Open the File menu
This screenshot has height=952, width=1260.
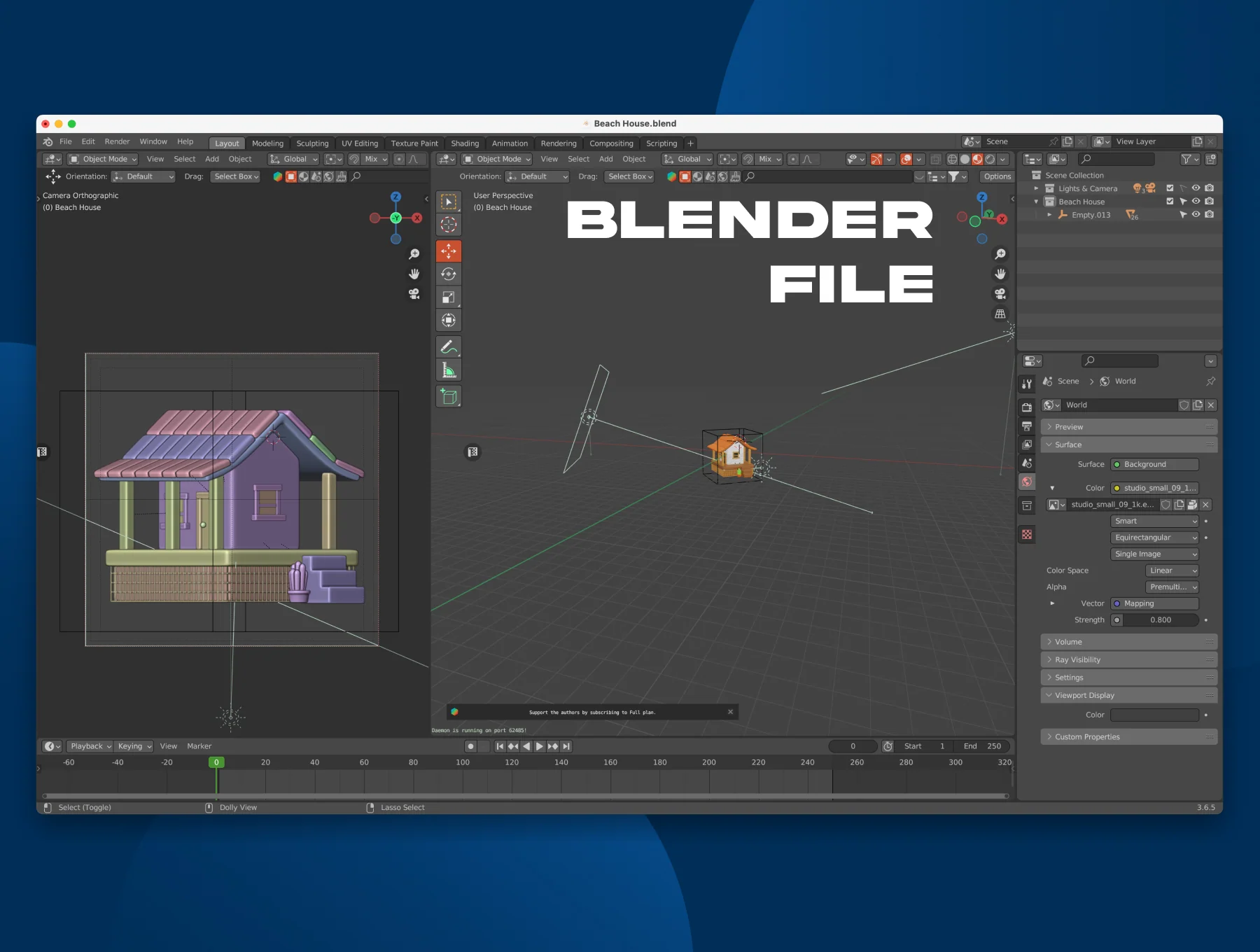[x=66, y=141]
